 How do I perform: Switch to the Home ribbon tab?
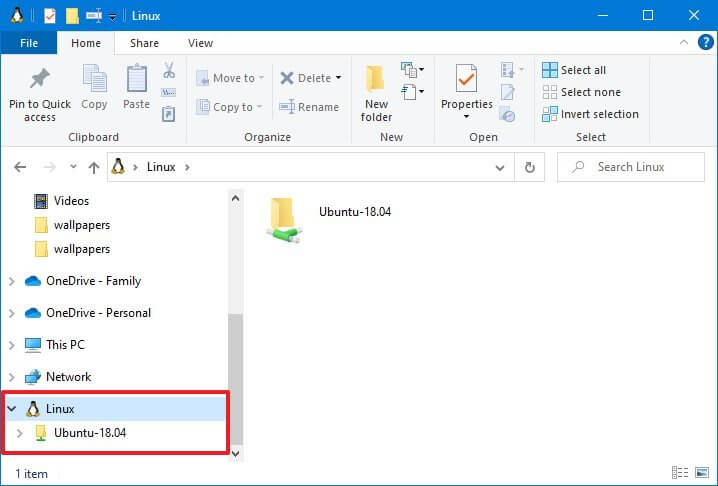(x=86, y=43)
